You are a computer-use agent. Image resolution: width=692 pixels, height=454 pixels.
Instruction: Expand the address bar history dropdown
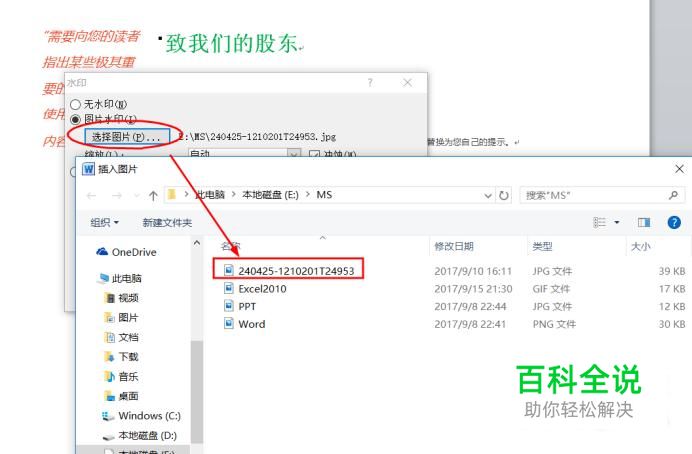pos(488,195)
